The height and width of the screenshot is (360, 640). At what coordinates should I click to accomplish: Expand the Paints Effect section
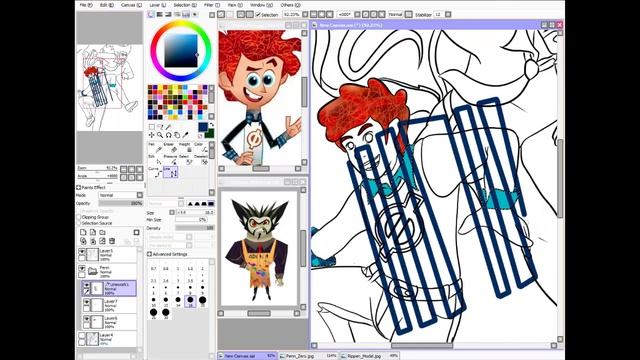pos(78,187)
